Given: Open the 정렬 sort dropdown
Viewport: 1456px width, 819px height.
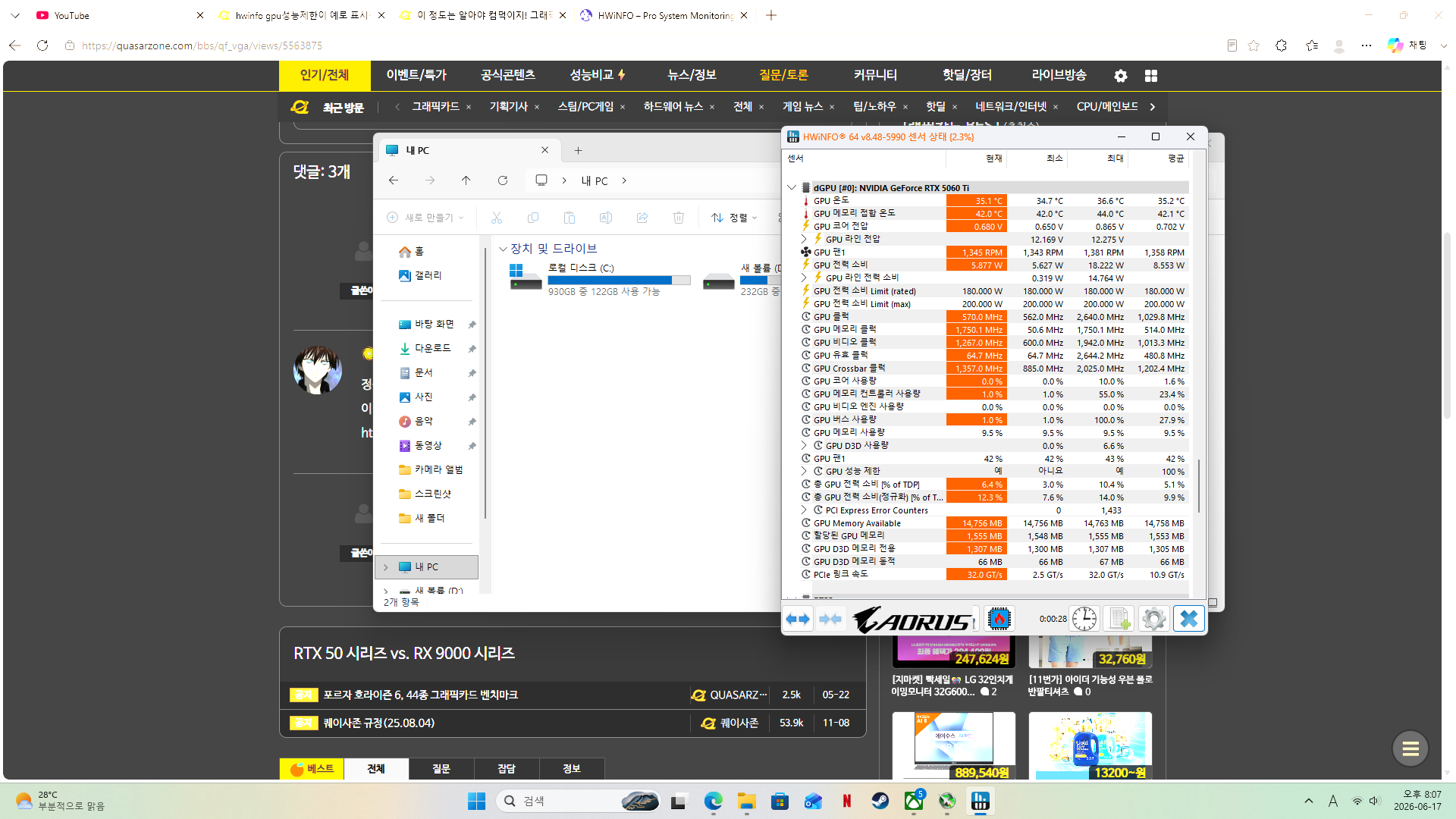Looking at the screenshot, I should (x=734, y=218).
